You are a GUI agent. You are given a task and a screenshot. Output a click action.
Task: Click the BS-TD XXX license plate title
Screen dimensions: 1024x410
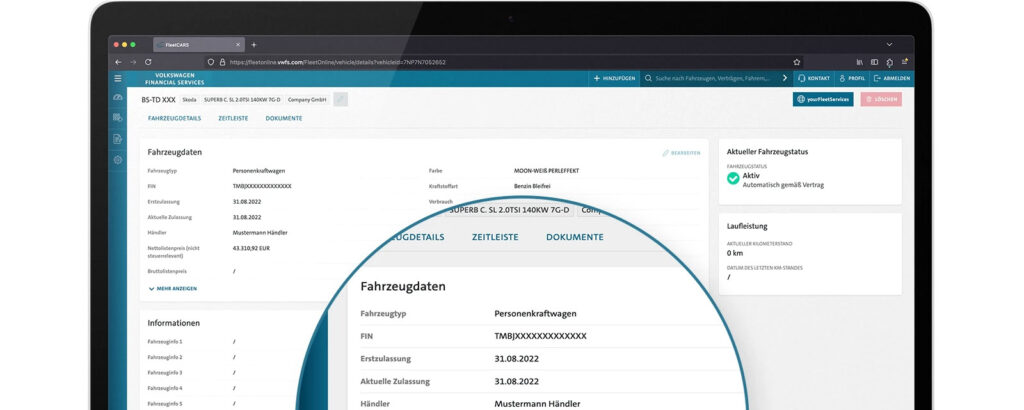159,100
